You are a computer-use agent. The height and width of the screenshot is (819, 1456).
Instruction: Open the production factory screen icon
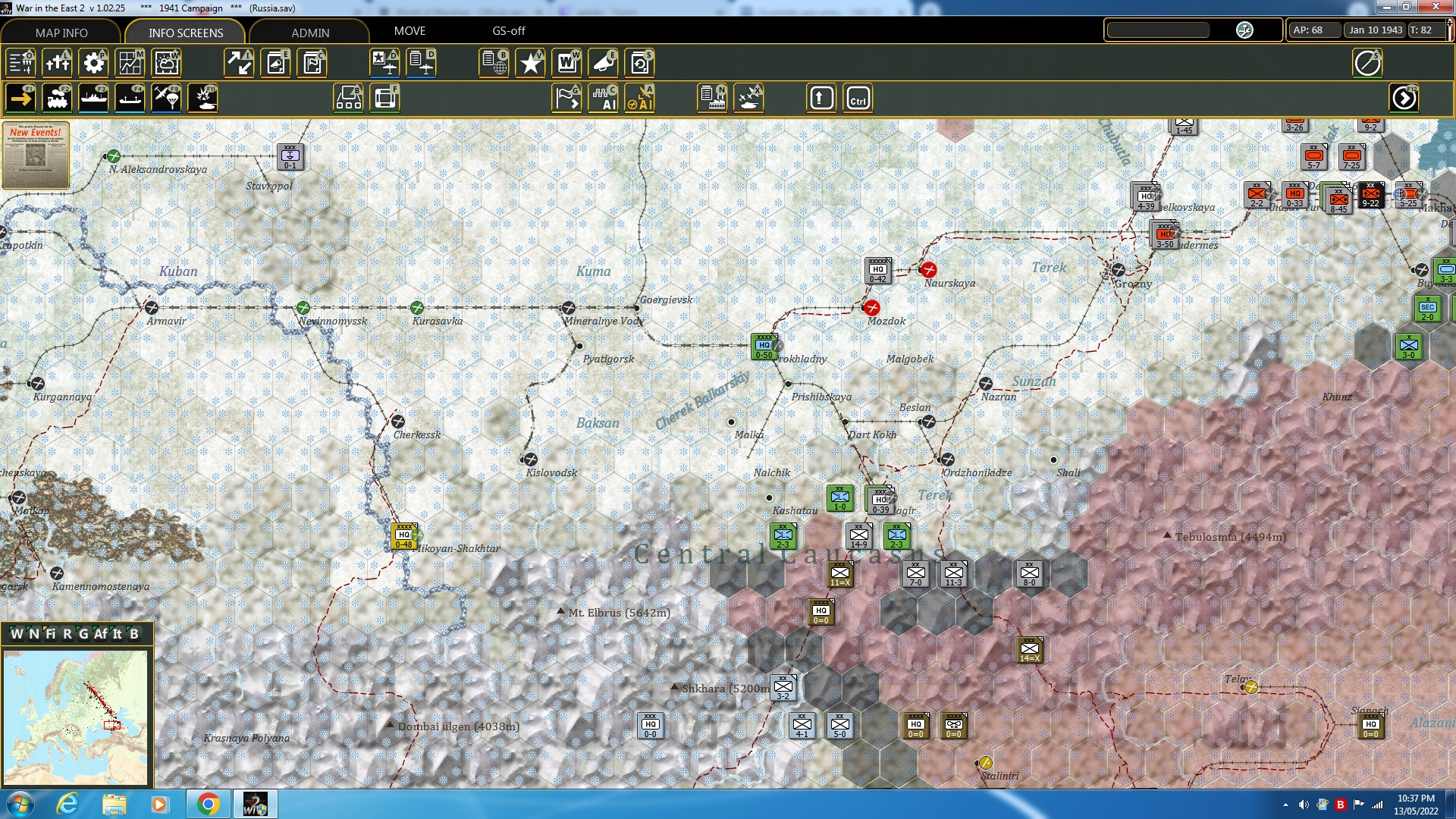click(712, 99)
